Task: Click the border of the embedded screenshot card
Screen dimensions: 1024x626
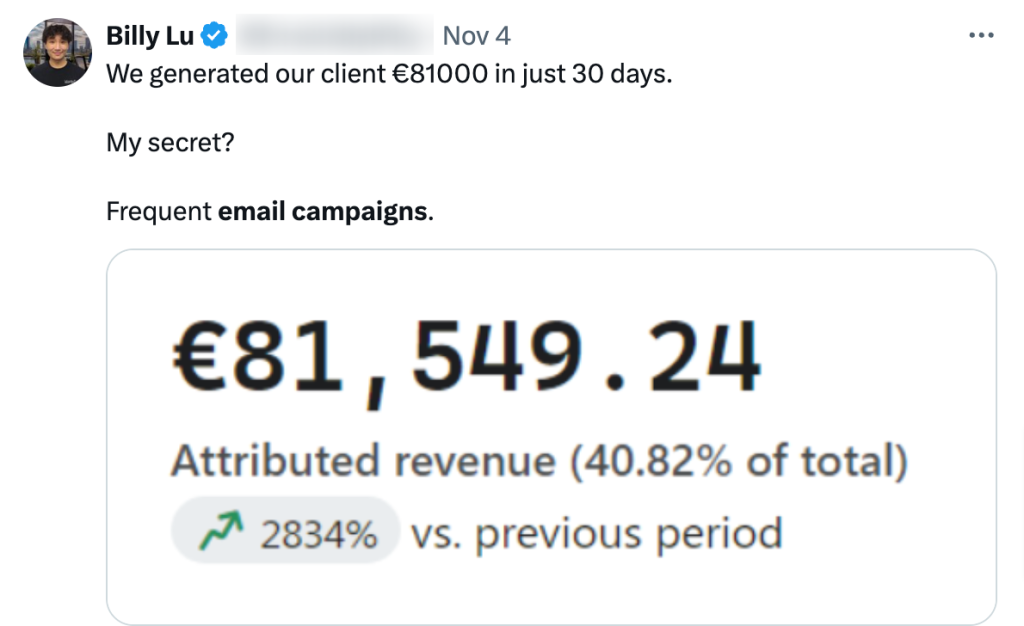Action: click(x=108, y=430)
